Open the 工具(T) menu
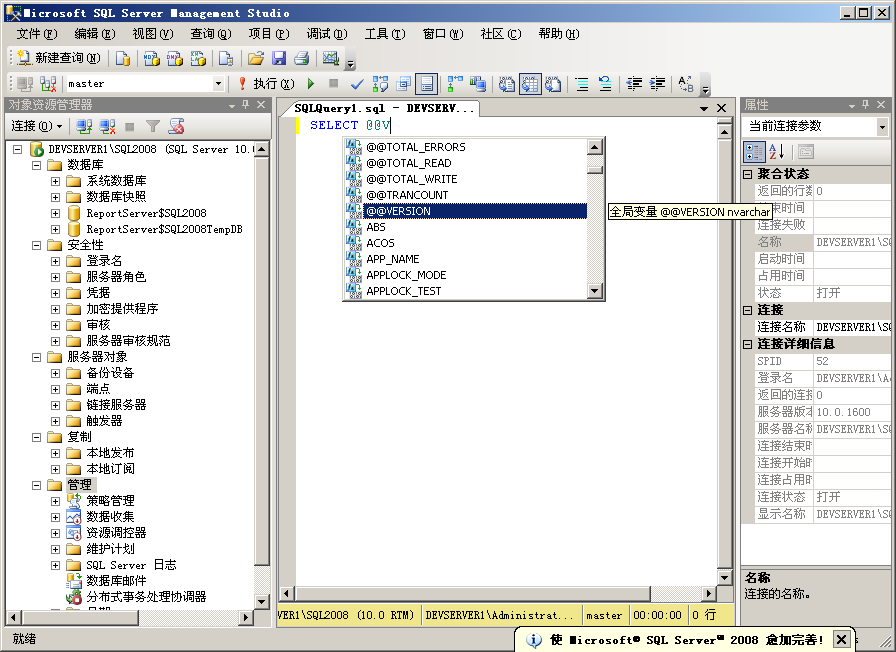This screenshot has height=652, width=896. point(385,34)
